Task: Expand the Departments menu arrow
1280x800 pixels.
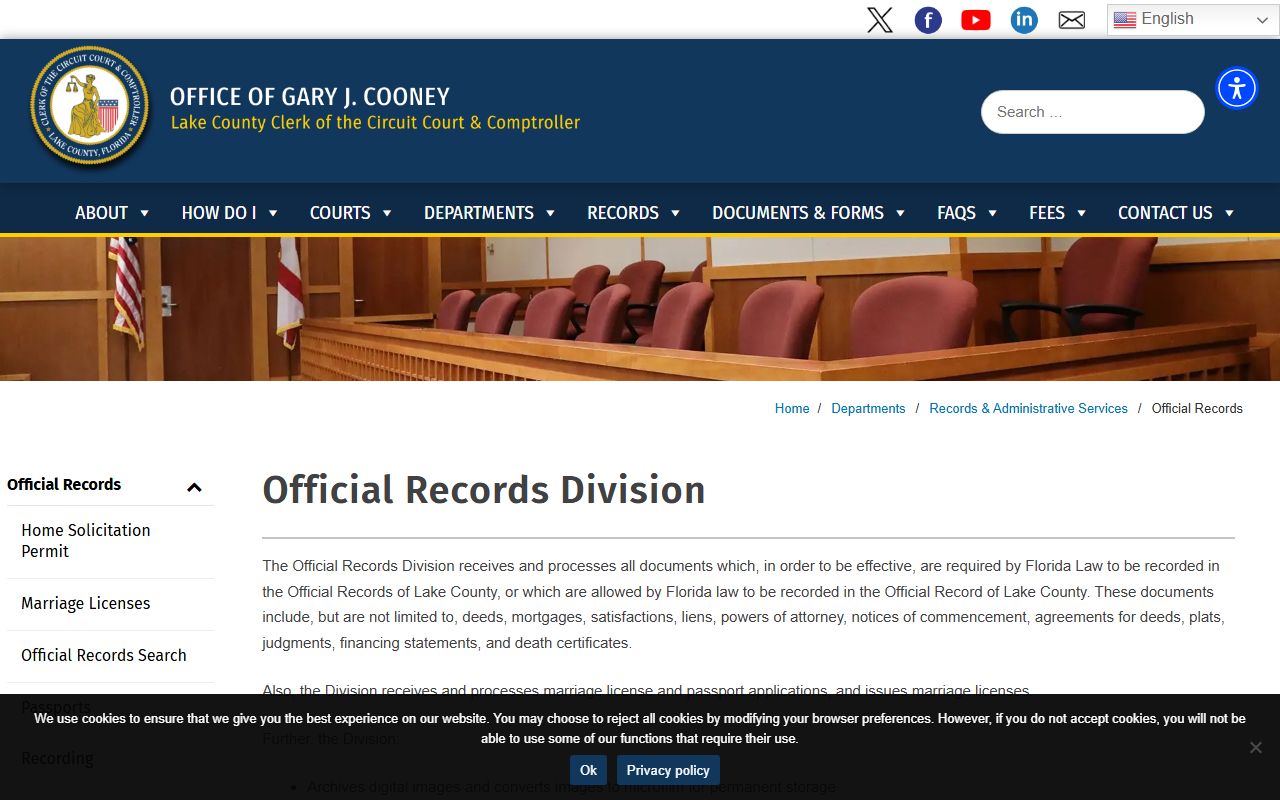Action: (x=550, y=213)
